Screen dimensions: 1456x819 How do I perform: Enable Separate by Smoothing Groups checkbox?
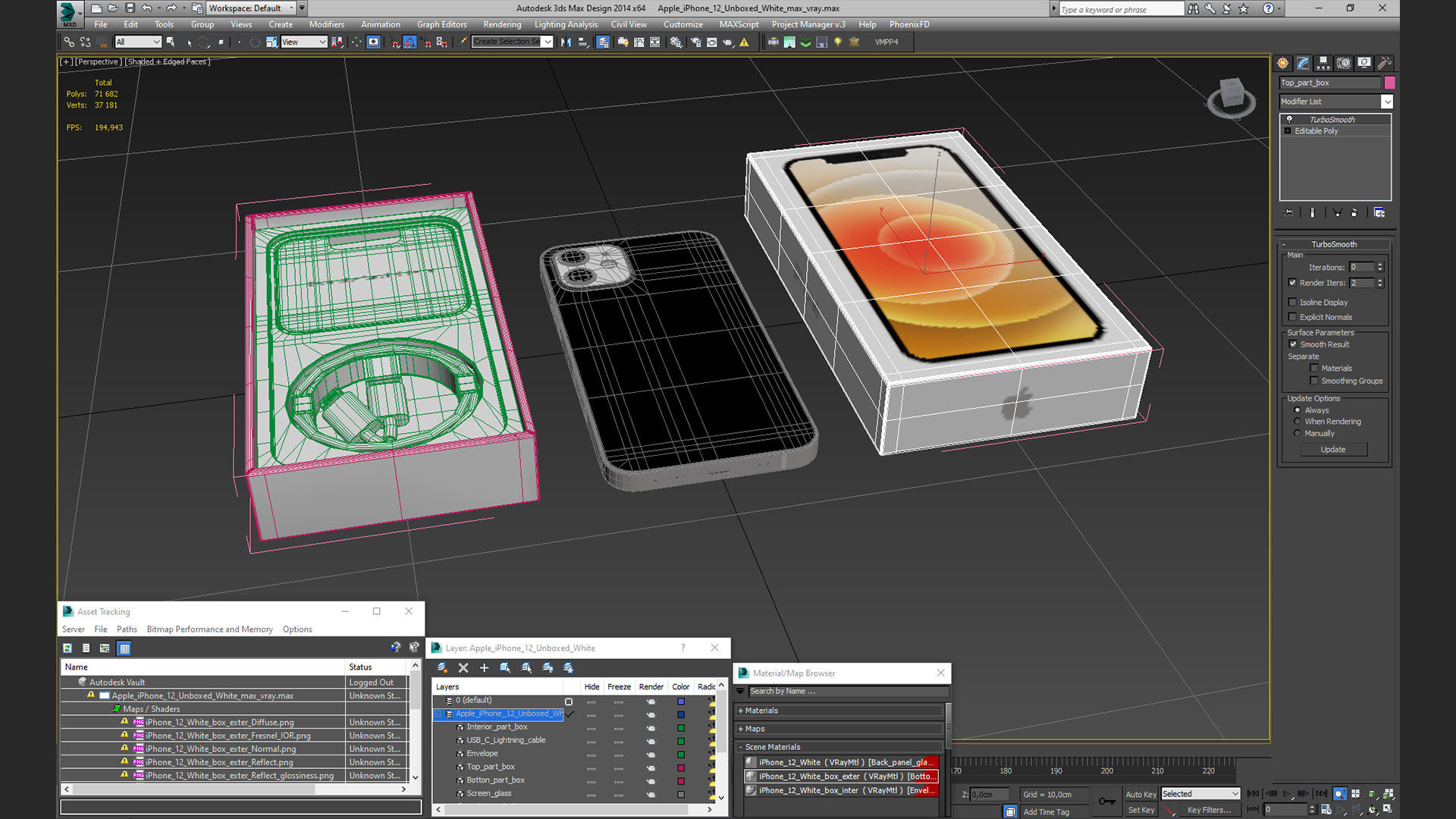(1314, 381)
